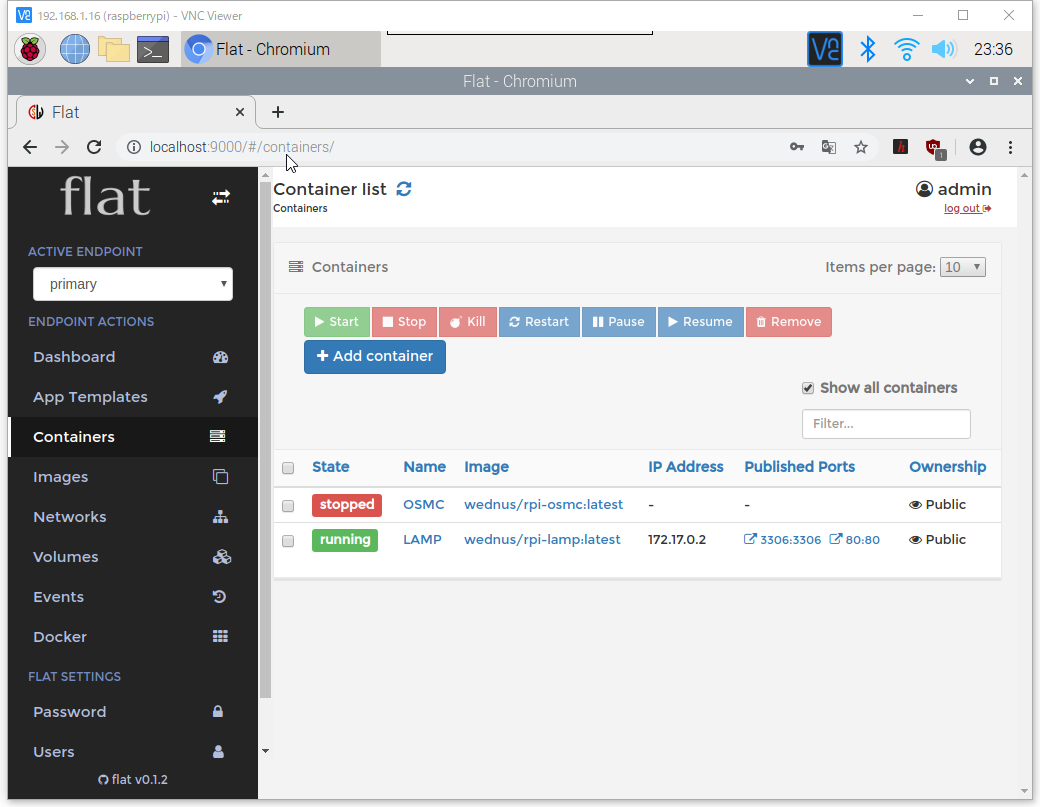Open Networks in the sidebar
The width and height of the screenshot is (1040, 807).
tap(133, 517)
